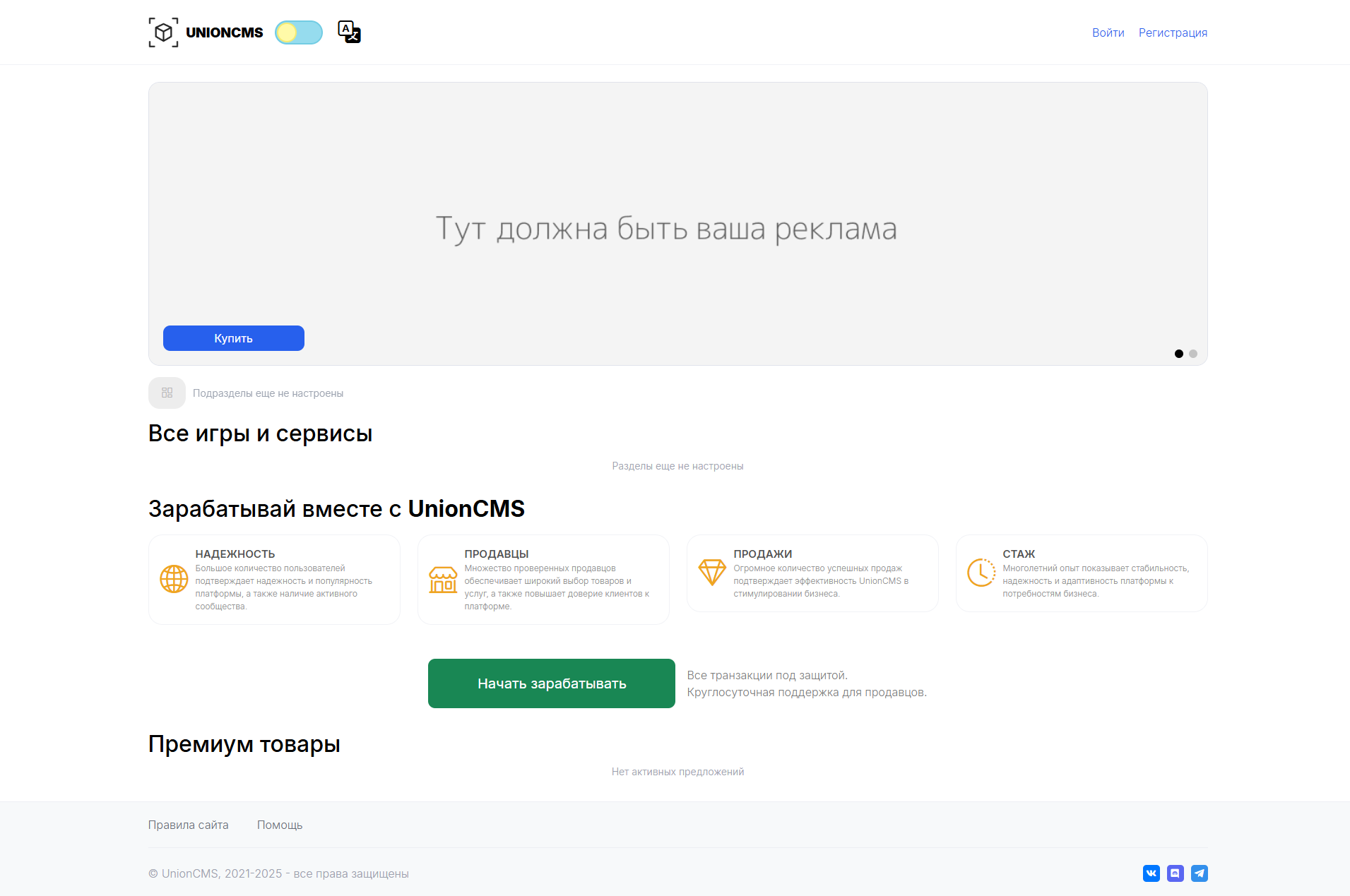
Task: Click the blue Купить button
Action: click(x=234, y=338)
